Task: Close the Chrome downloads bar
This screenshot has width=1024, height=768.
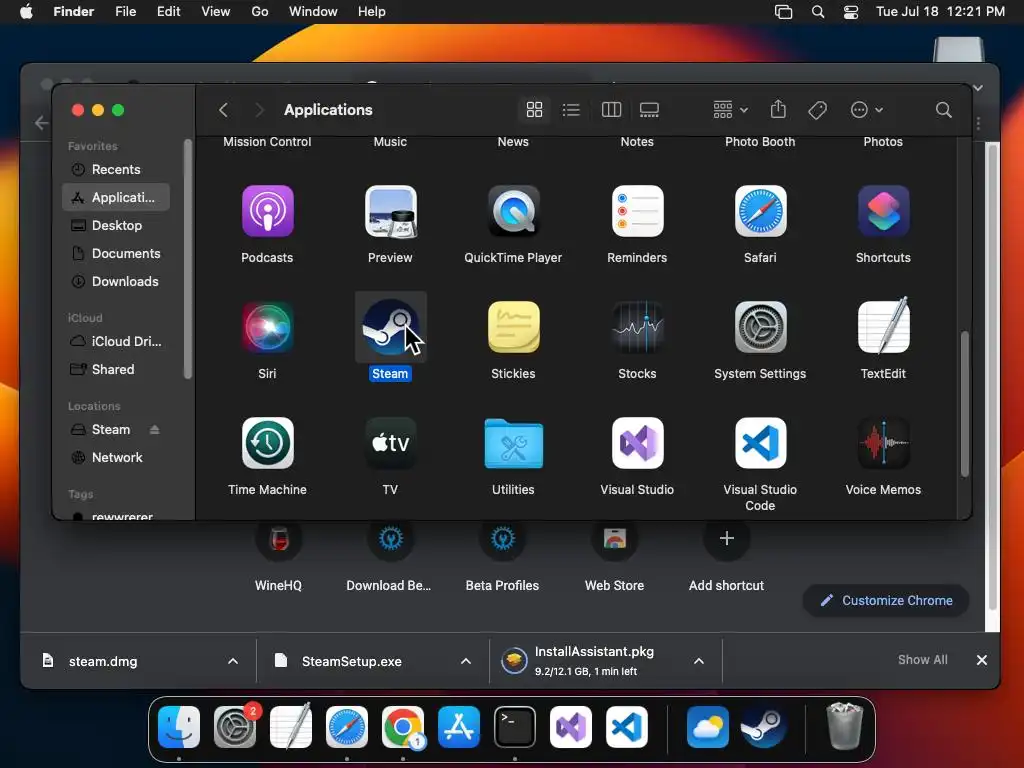Action: click(x=982, y=660)
